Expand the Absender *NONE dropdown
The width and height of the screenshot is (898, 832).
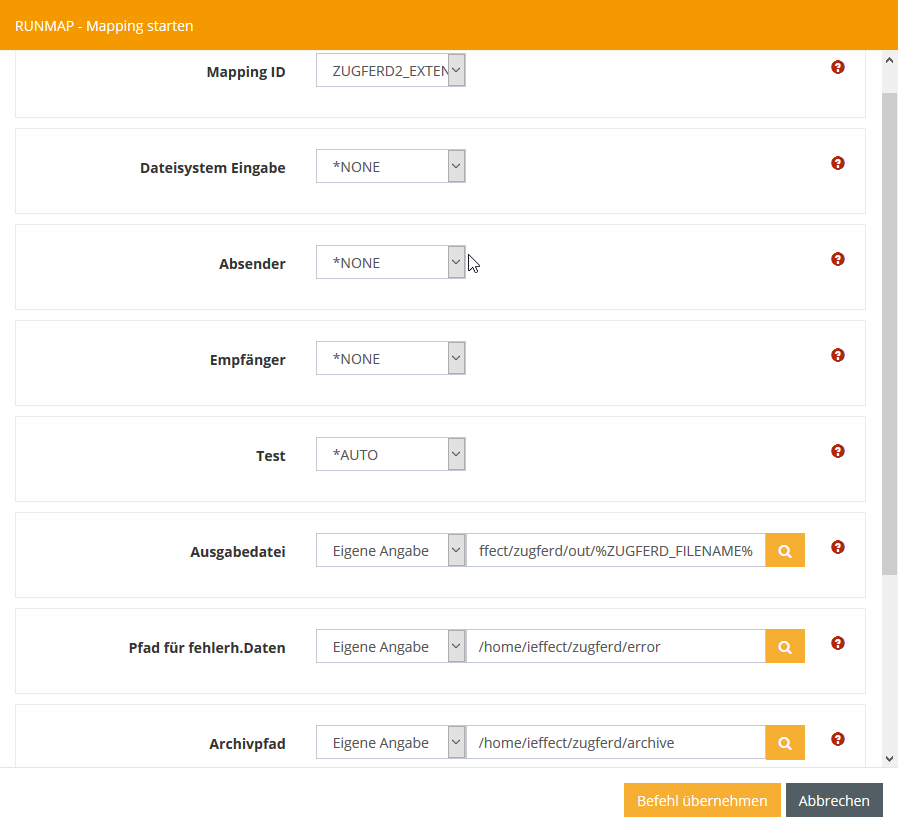[x=391, y=262]
